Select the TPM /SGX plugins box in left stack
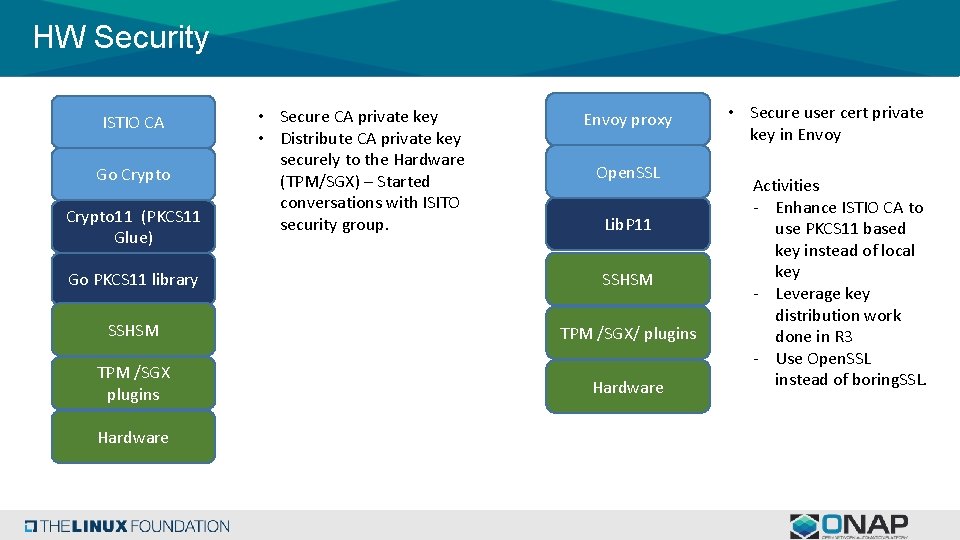The image size is (960, 540). pos(133,383)
